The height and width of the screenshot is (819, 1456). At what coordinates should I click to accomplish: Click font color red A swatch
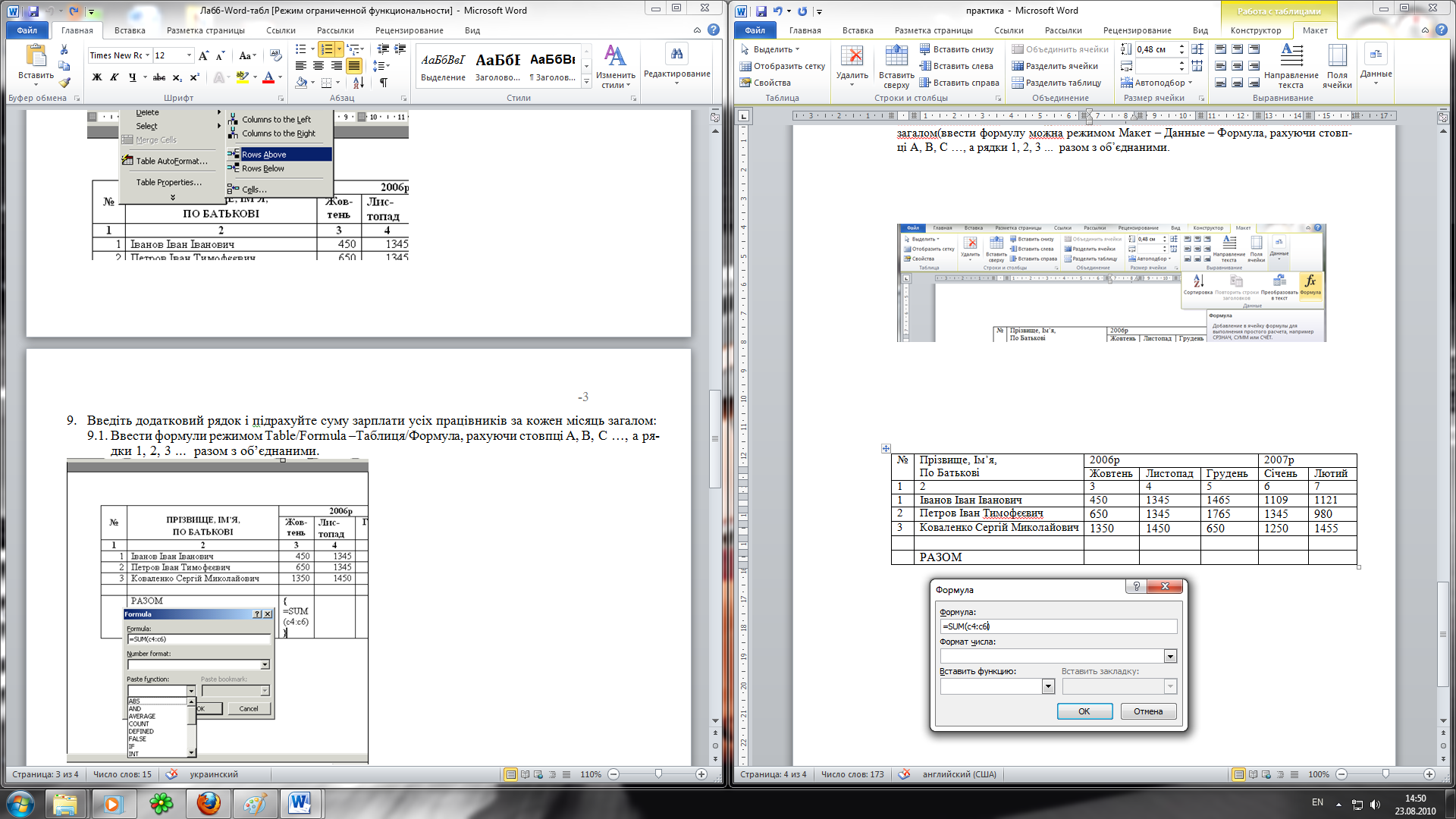(268, 77)
